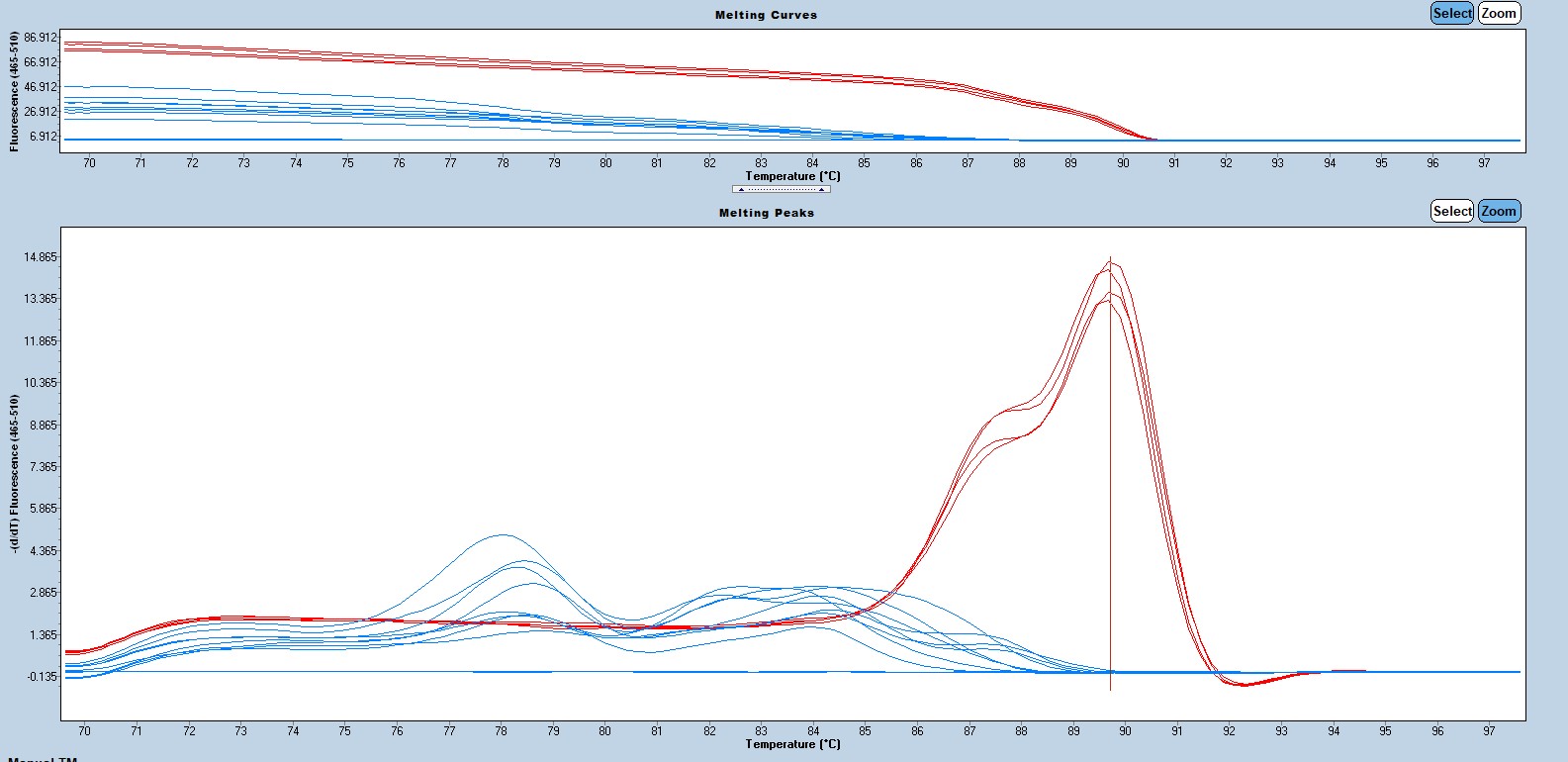Click the 14.865 tick on Melting Peaks y-axis
Viewport: 1568px width, 762px height.
[41, 257]
